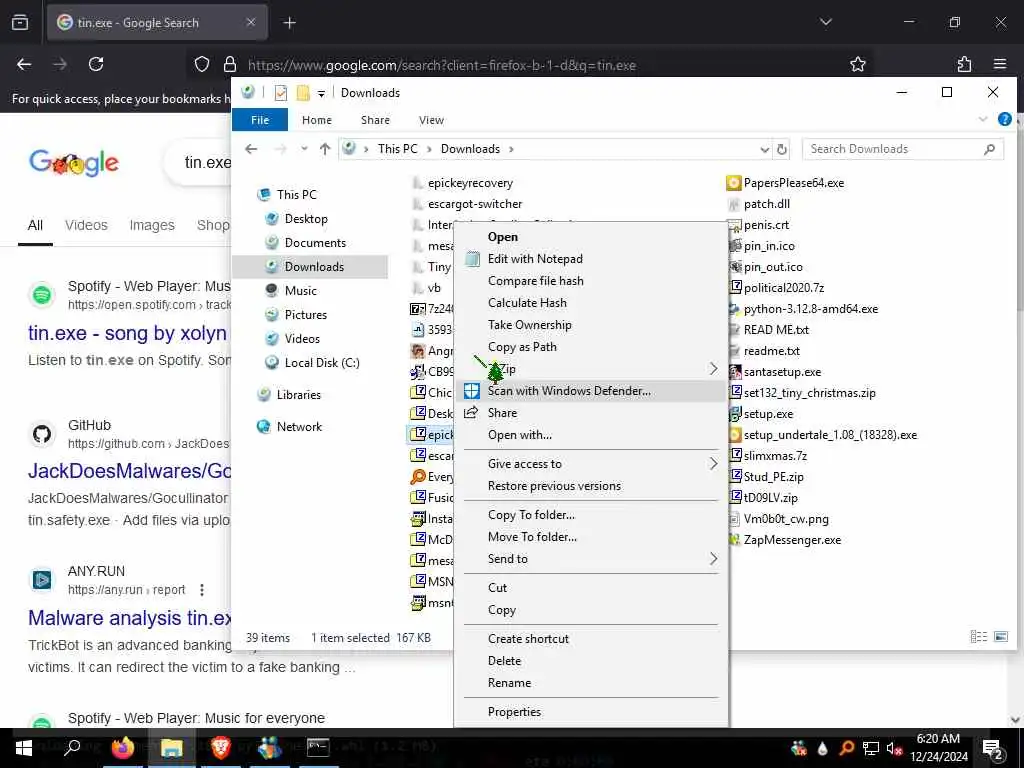Click chevron after Downloads in breadcrumb path
Image resolution: width=1024 pixels, height=768 pixels.
coord(511,150)
